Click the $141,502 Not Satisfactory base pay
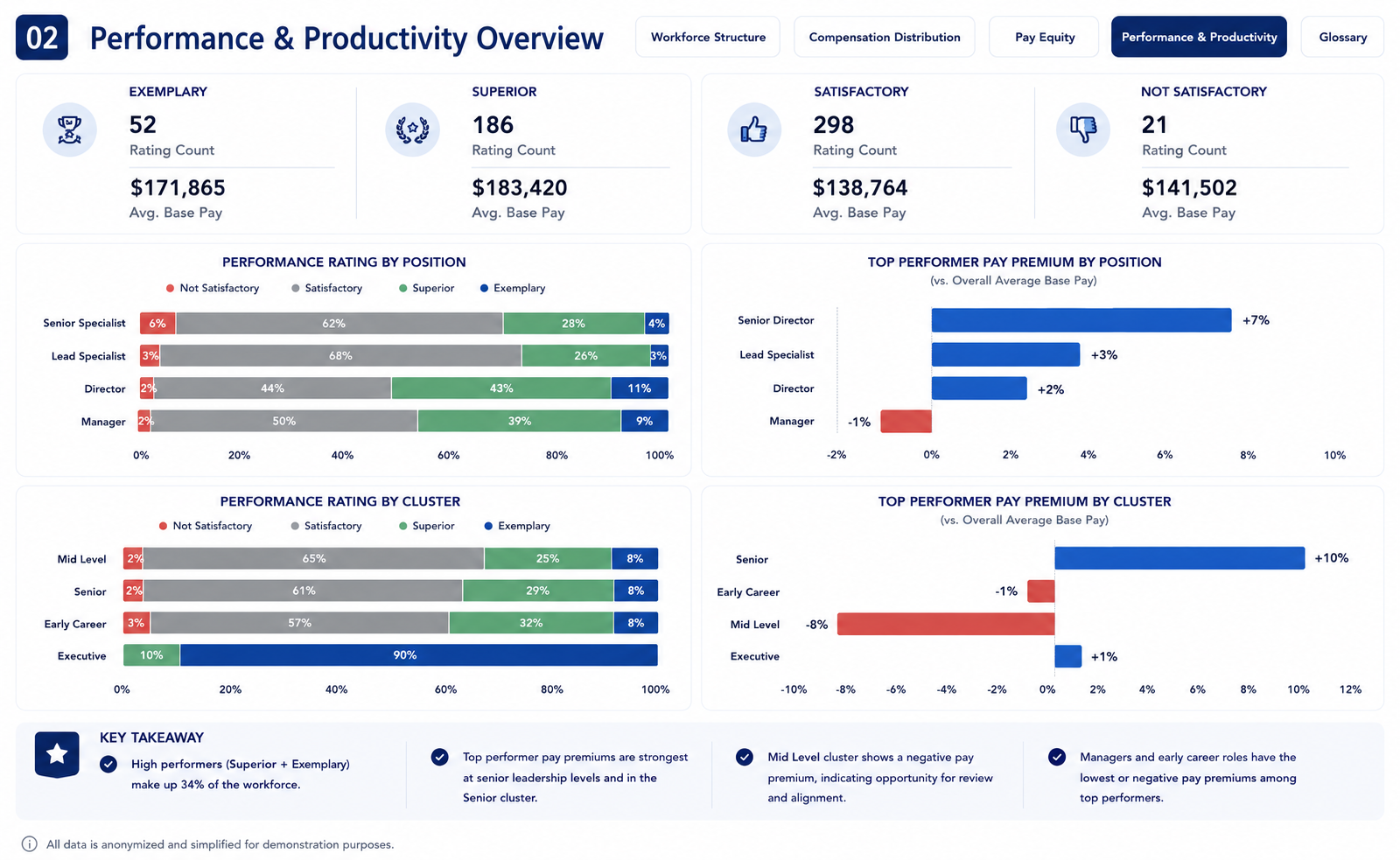The width and height of the screenshot is (1400, 860). 1189,188
